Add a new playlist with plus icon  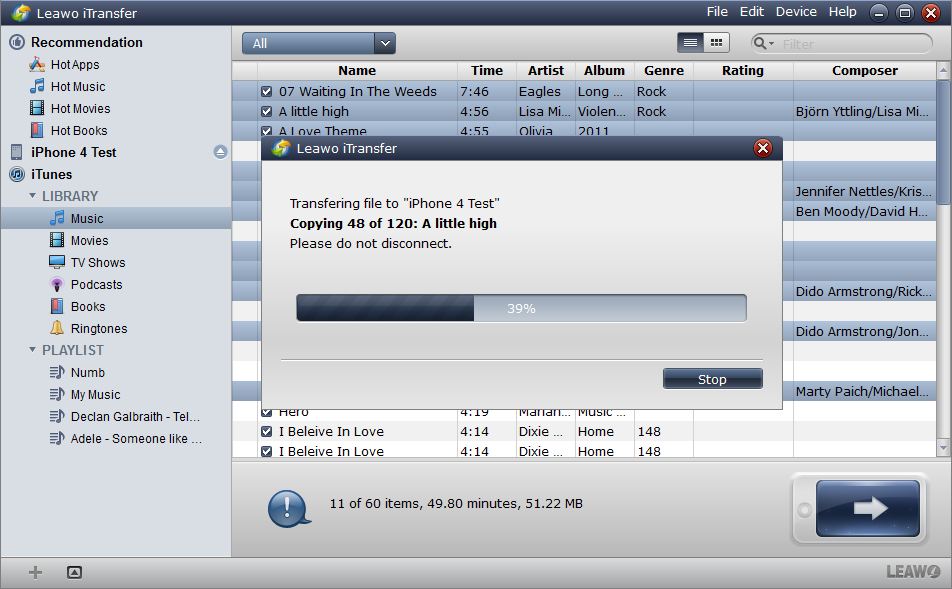click(x=35, y=572)
